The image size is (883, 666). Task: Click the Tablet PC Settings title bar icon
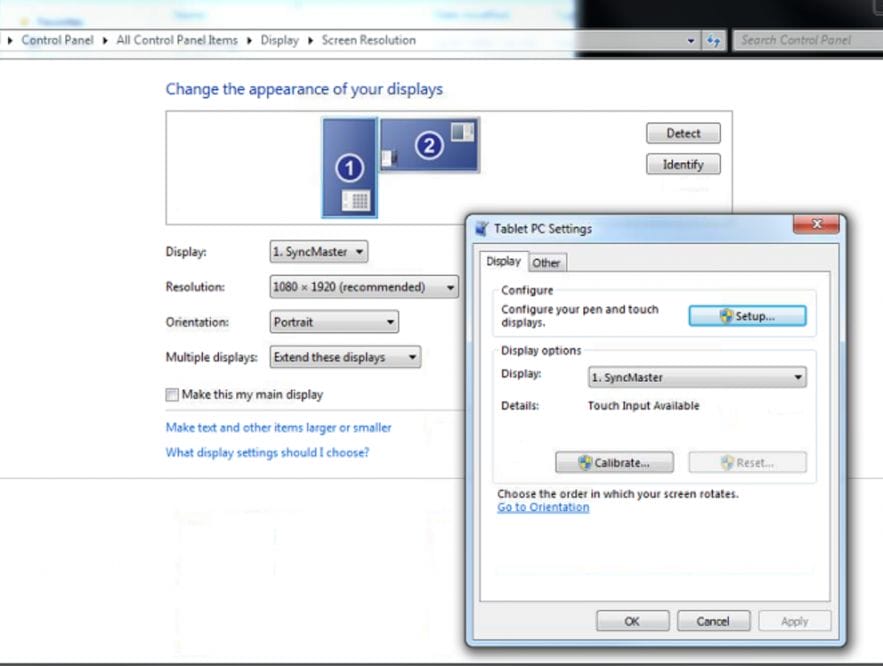click(483, 227)
